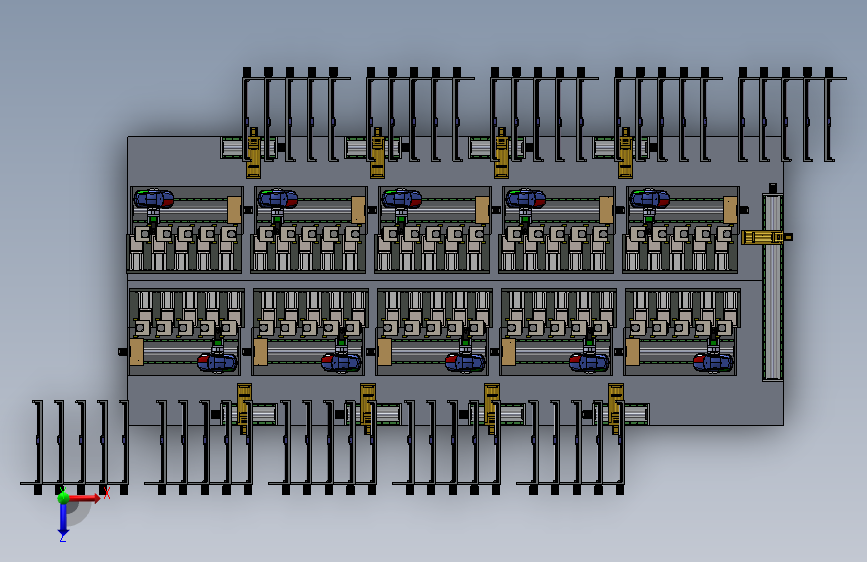
Task: Select the horizontal yellow actuator at right conveyor
Action: pyautogui.click(x=766, y=237)
